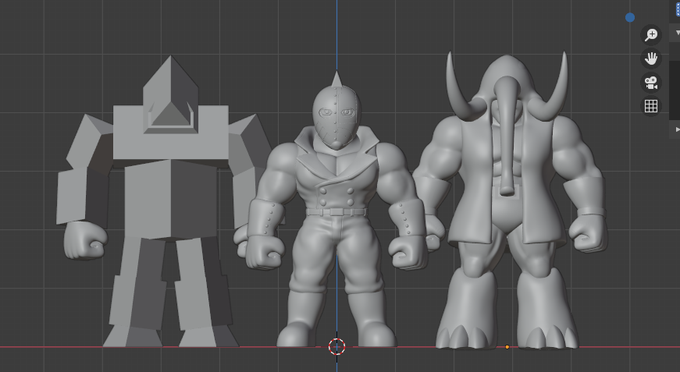Viewport: 680px width, 372px height.
Task: Click the hand pan view icon
Action: pos(651,59)
